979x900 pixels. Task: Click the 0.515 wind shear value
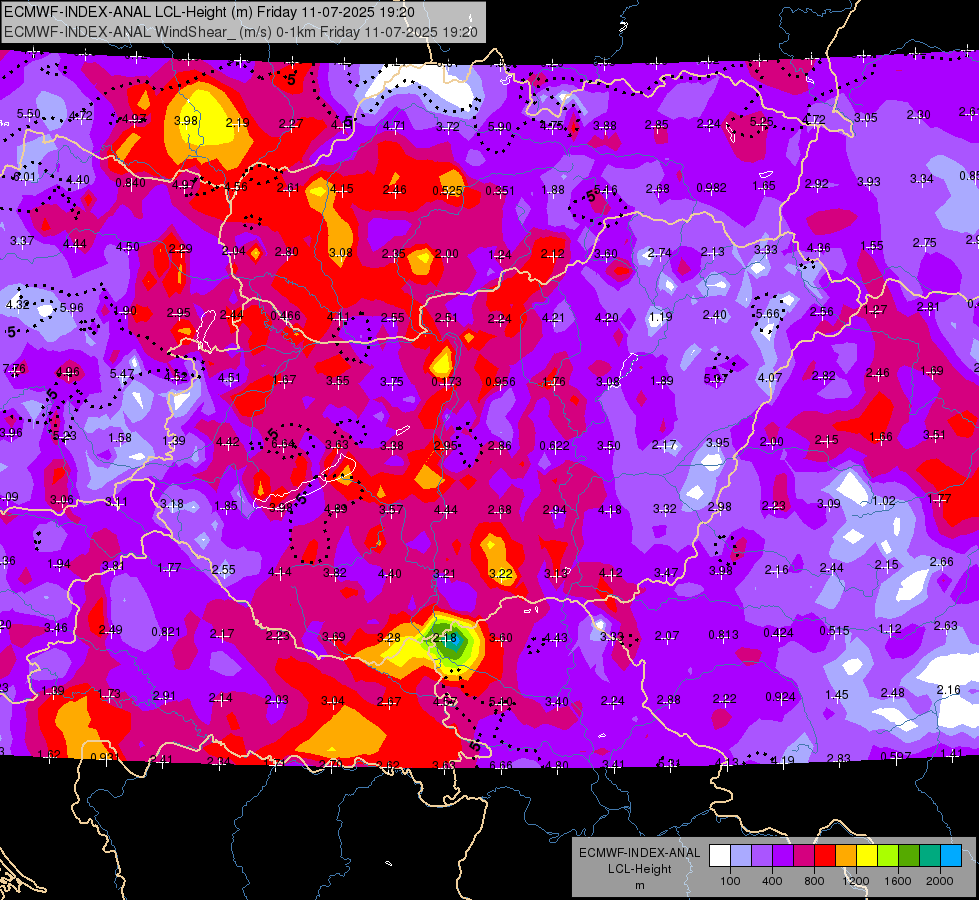(834, 631)
